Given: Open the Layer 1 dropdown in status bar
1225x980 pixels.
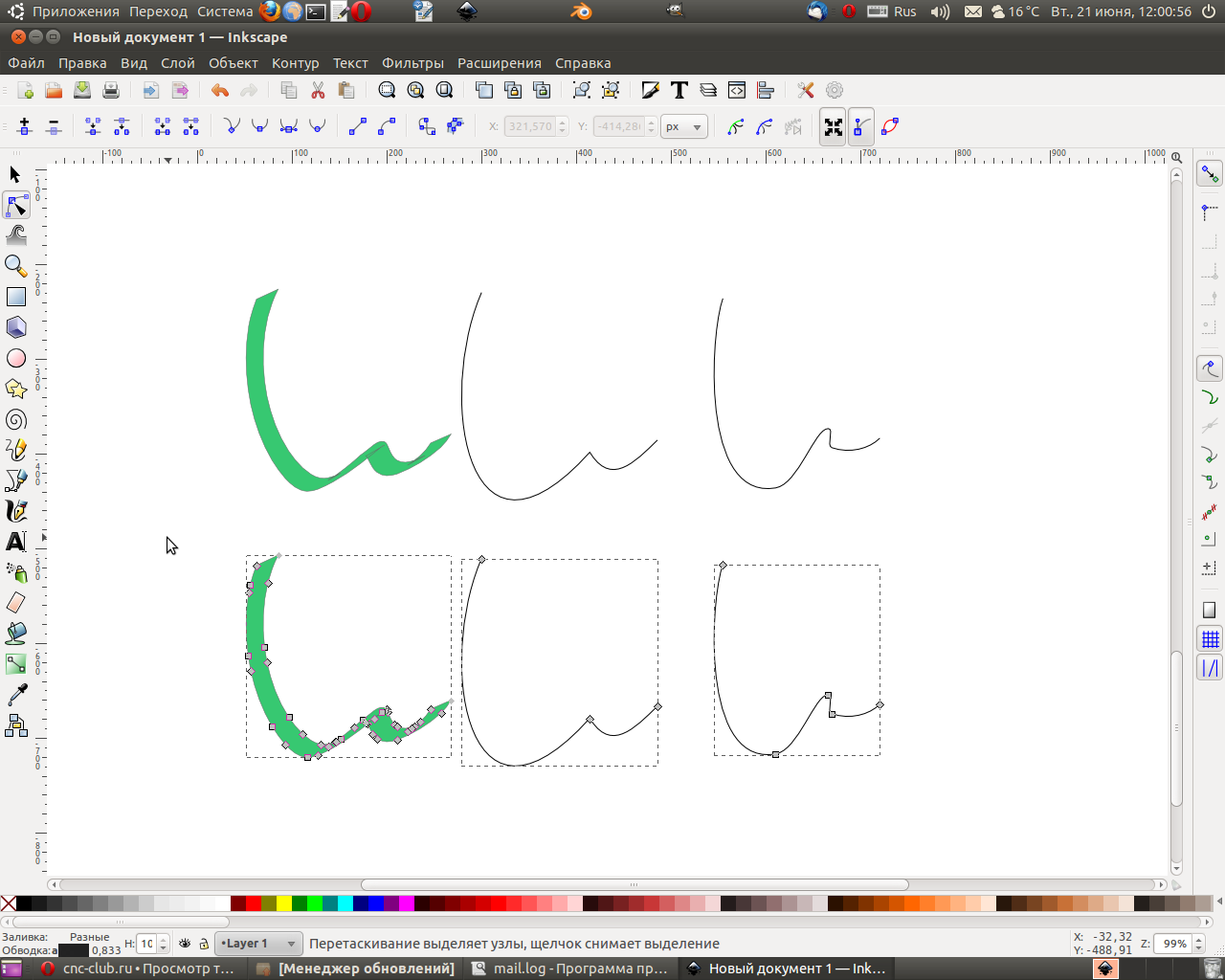Looking at the screenshot, I should click(258, 944).
